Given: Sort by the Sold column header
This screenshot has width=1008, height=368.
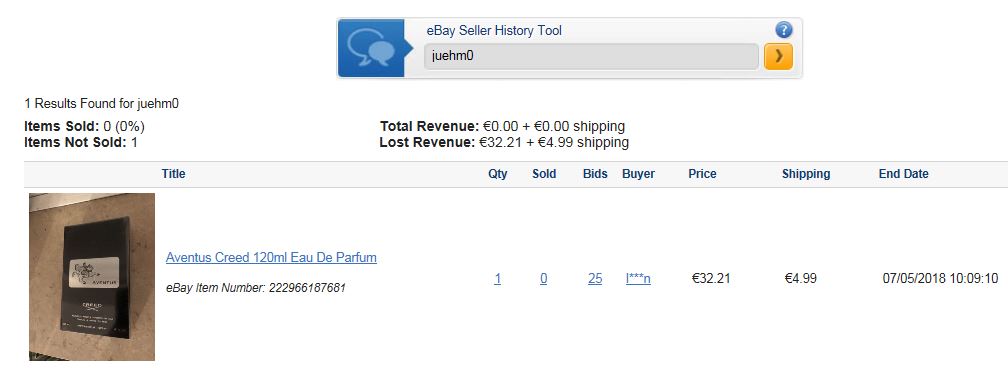Looking at the screenshot, I should (544, 174).
